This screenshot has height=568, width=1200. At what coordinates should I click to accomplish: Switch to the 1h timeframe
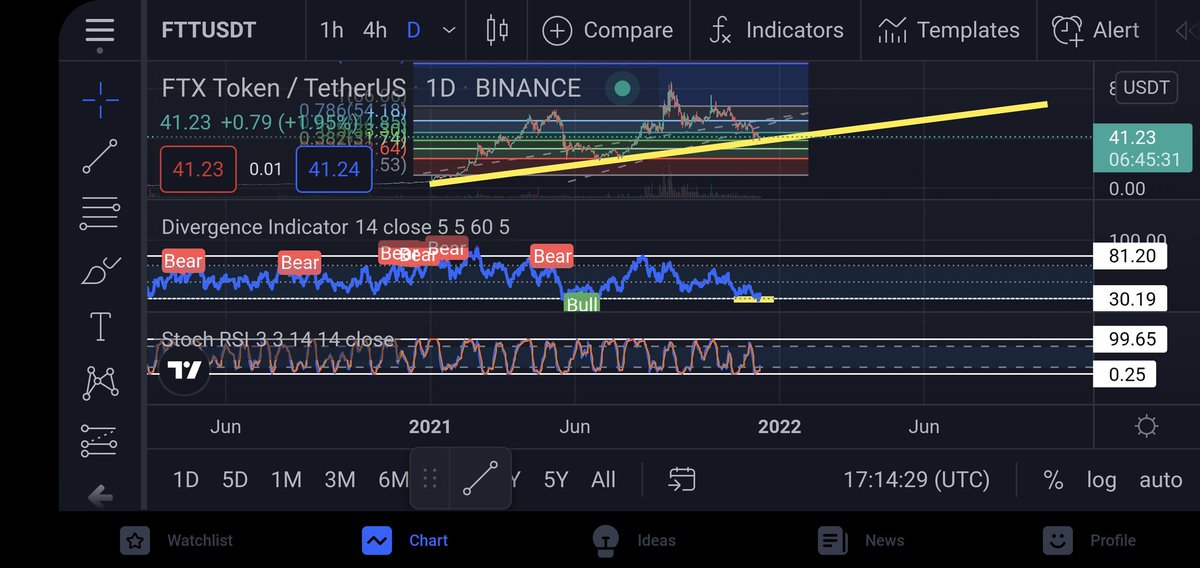[331, 30]
